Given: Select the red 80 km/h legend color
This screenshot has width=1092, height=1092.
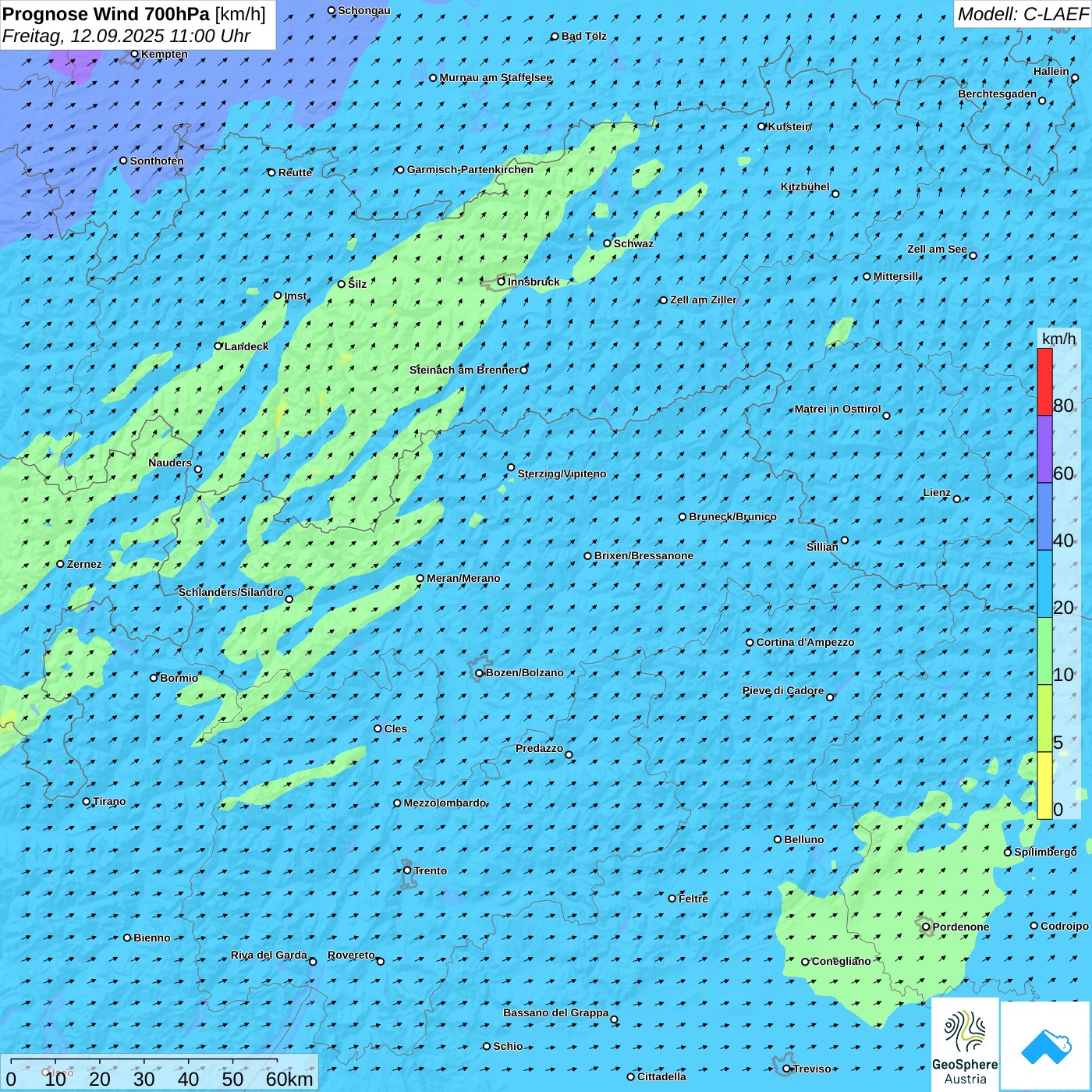Looking at the screenshot, I should click(x=1044, y=381).
